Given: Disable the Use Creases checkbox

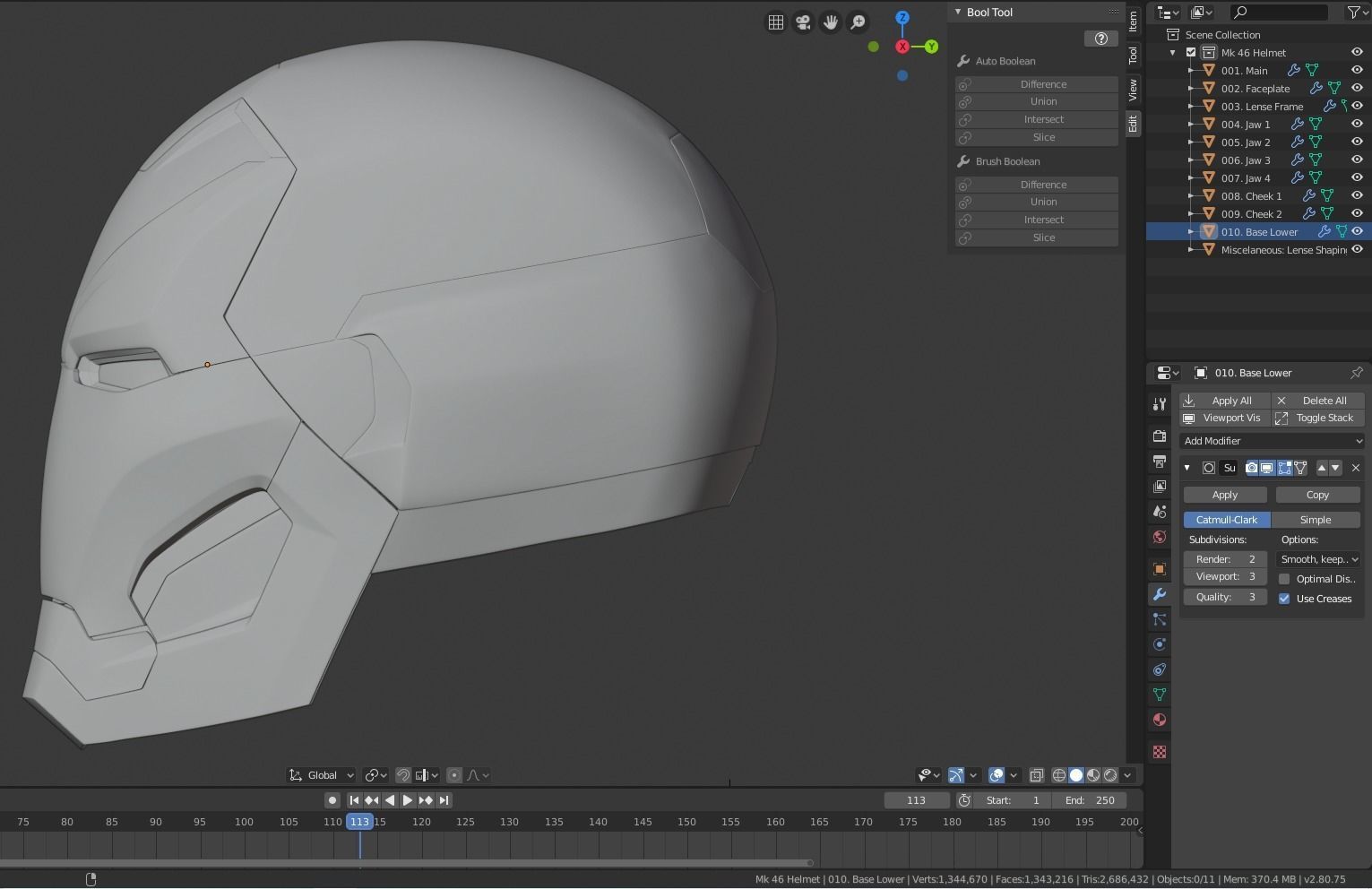Looking at the screenshot, I should (1284, 599).
